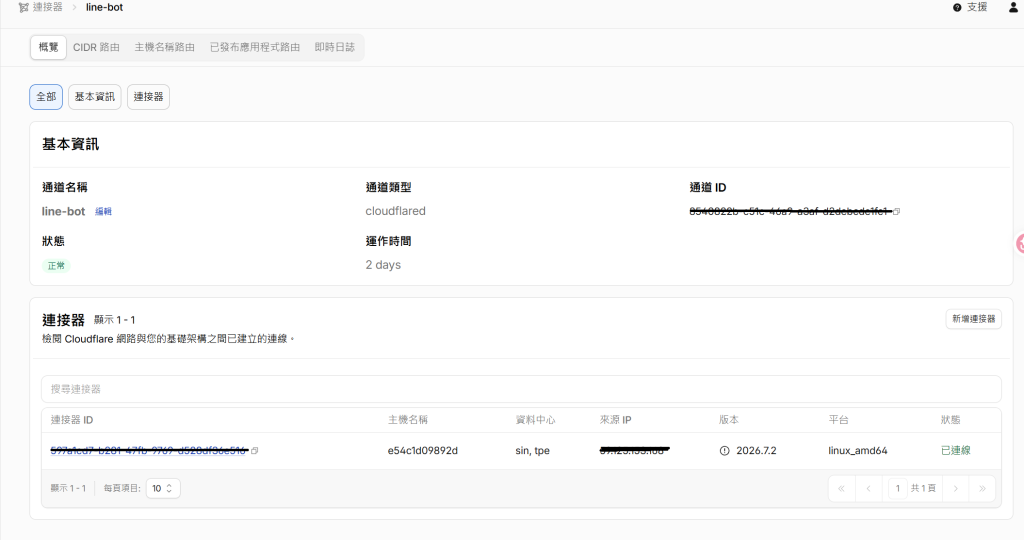Select the 基本資訊 filter button
The image size is (1024, 540).
(95, 97)
